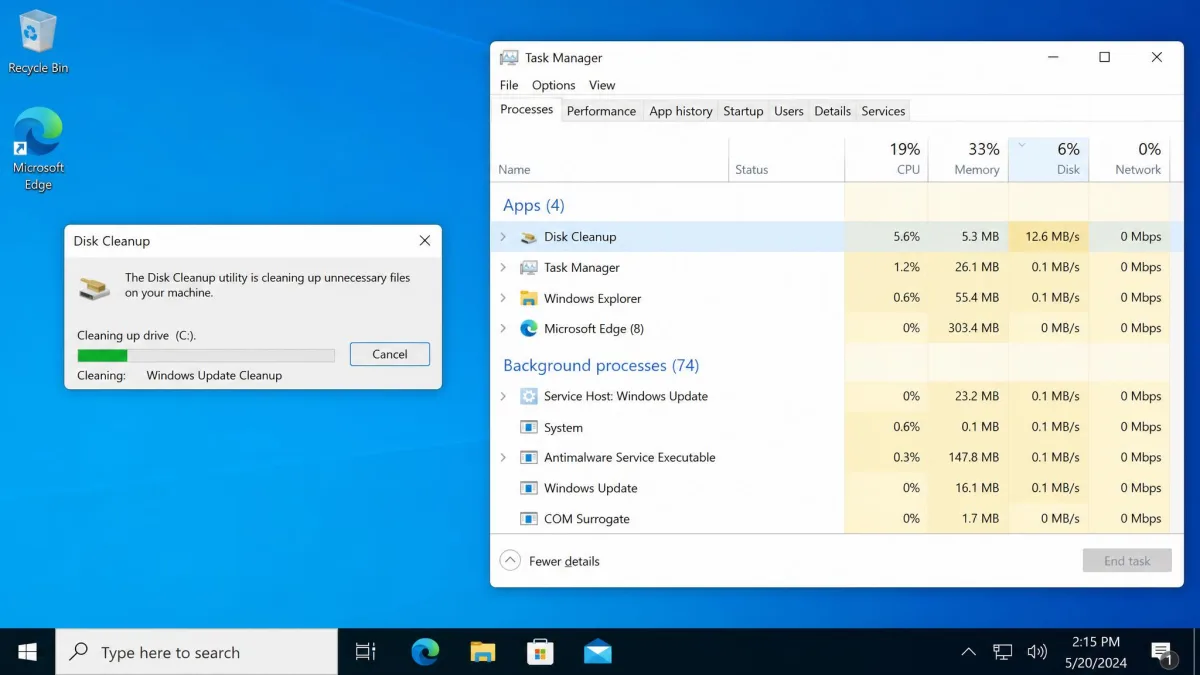Click the Task Manager process row icon
The height and width of the screenshot is (675, 1200).
pos(529,268)
